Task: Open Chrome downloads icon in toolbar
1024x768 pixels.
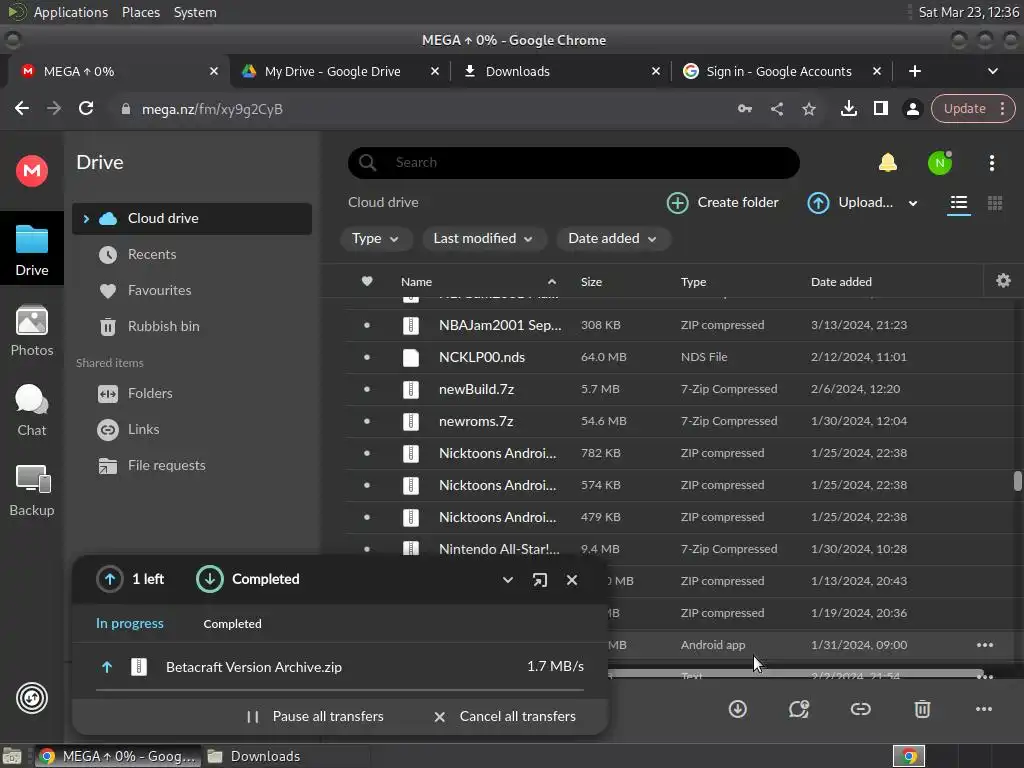Action: (848, 109)
